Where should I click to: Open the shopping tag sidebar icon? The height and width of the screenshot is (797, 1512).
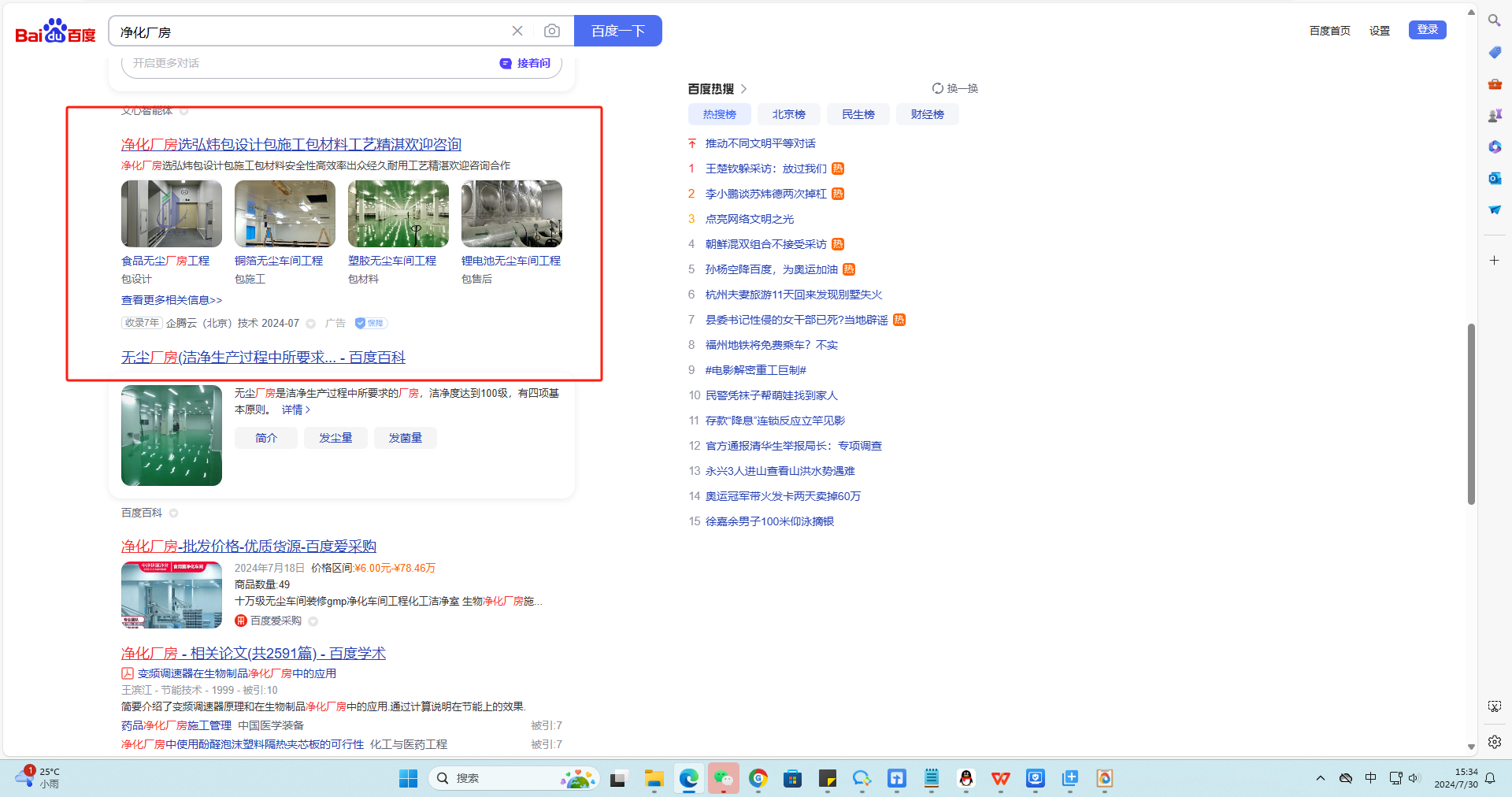pyautogui.click(x=1494, y=53)
